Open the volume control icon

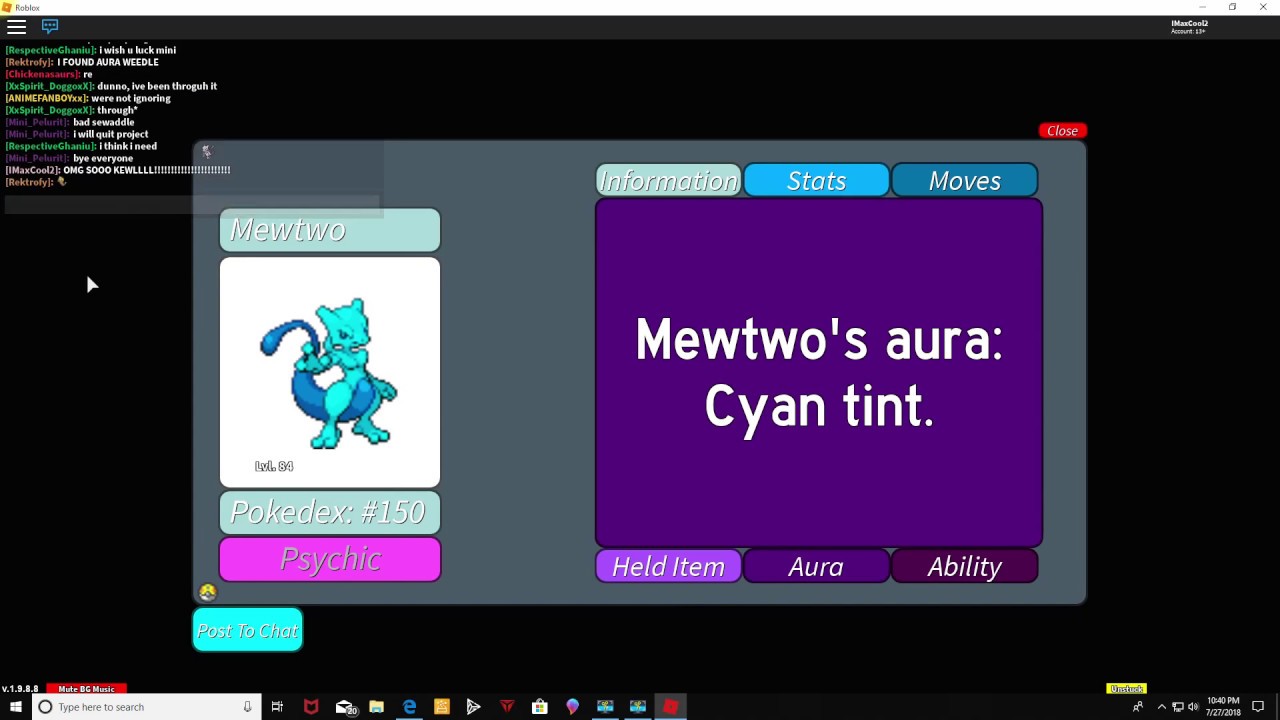coord(1193,707)
